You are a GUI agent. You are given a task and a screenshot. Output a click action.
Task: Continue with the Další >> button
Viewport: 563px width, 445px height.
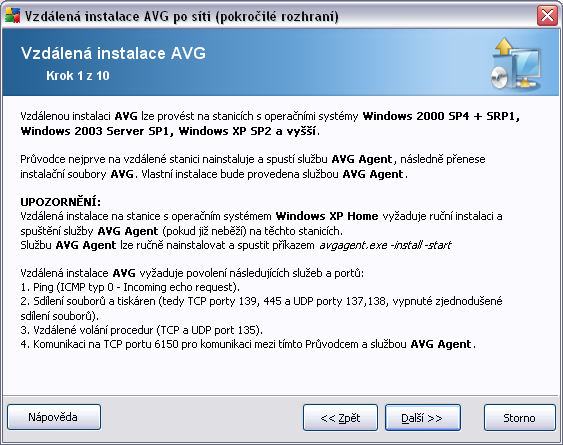point(423,418)
